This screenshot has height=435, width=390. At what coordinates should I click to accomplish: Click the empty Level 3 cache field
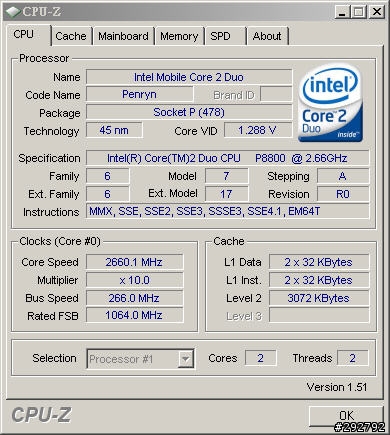click(x=319, y=315)
